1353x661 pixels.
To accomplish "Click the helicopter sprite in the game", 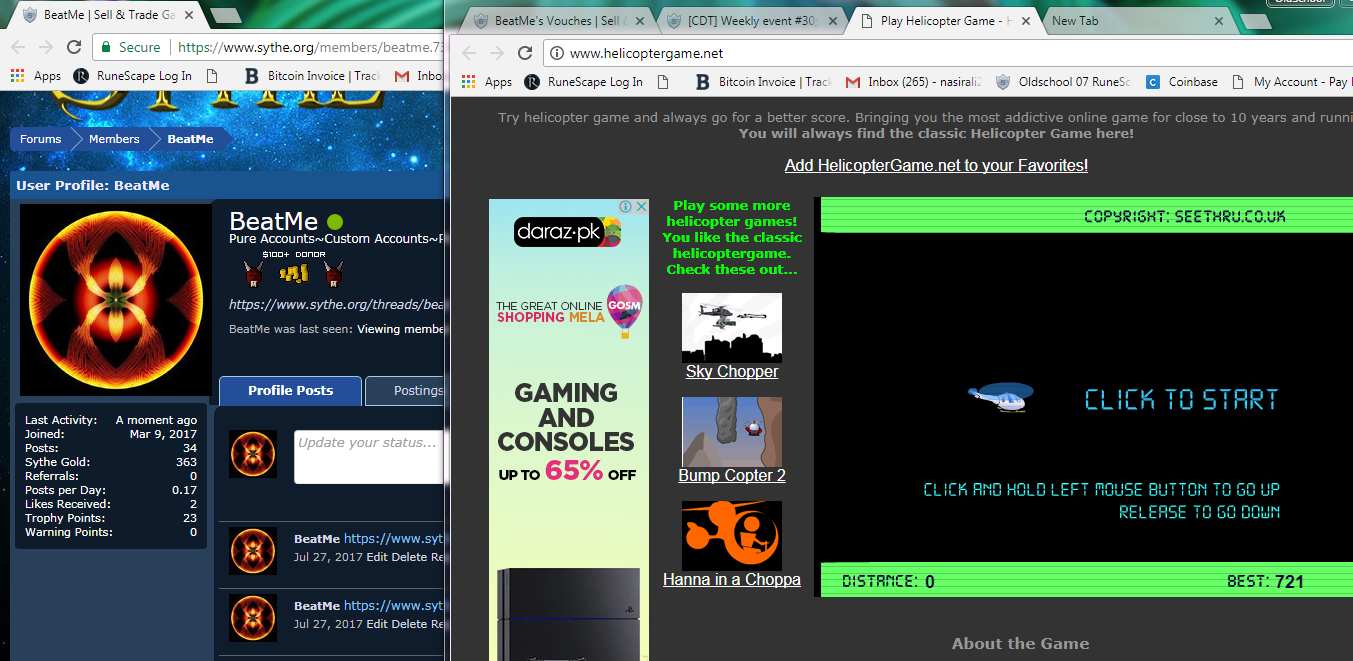I will click(1001, 397).
